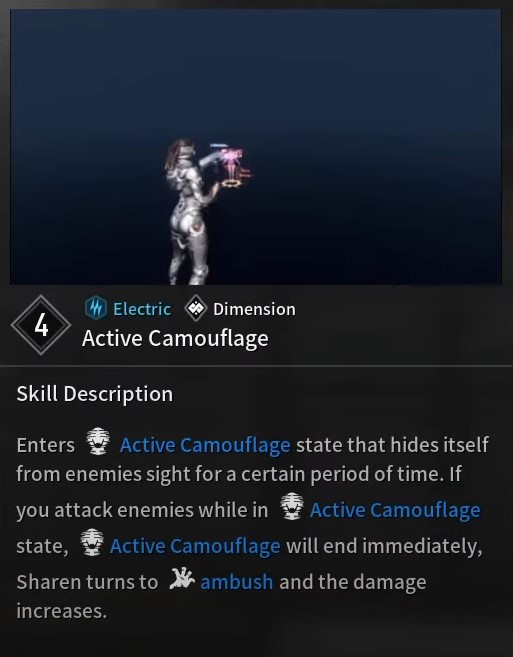The width and height of the screenshot is (513, 657).
Task: Click the Dimension skill type diamond icon
Action: (196, 308)
